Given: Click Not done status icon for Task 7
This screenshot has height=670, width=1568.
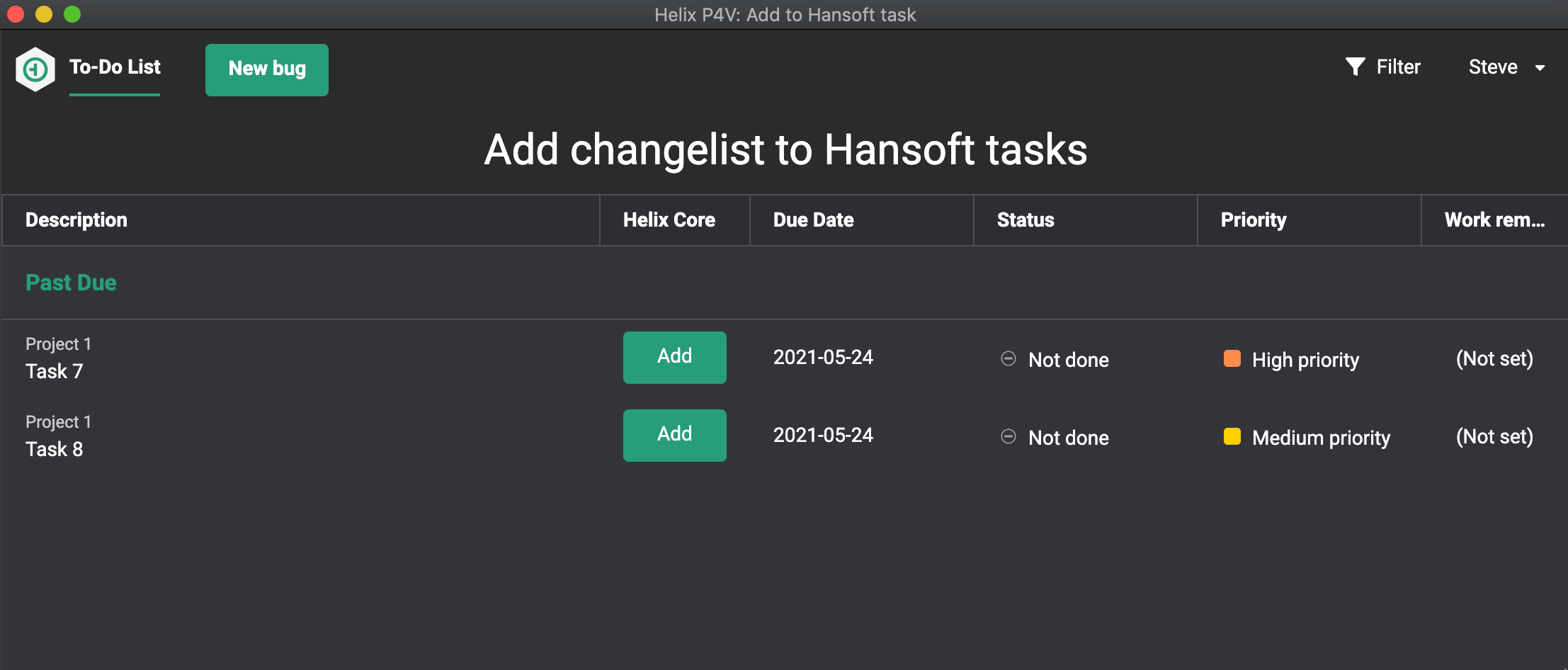Looking at the screenshot, I should (x=1009, y=359).
